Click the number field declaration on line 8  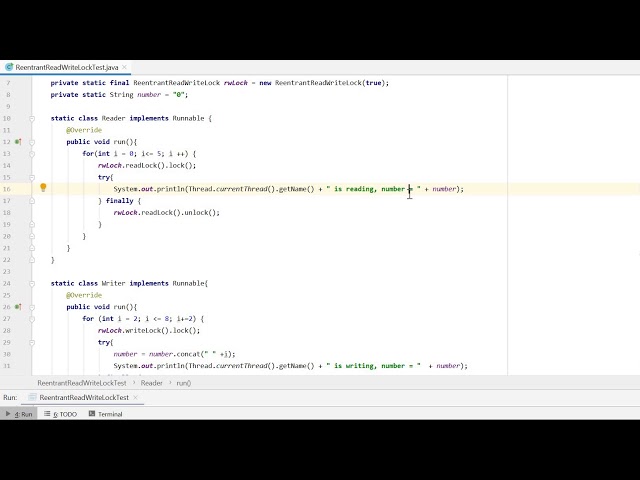[149, 95]
